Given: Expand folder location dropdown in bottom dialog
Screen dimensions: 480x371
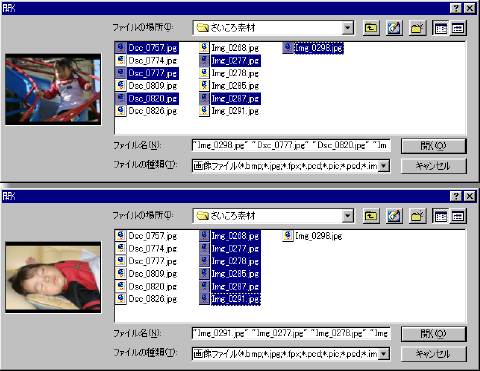Looking at the screenshot, I should [348, 216].
